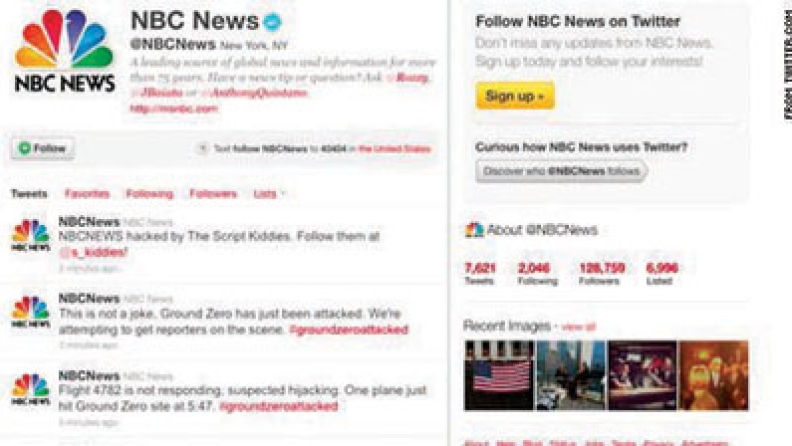792x446 pixels.
Task: Click the 128,750 Followers count
Action: click(x=602, y=274)
